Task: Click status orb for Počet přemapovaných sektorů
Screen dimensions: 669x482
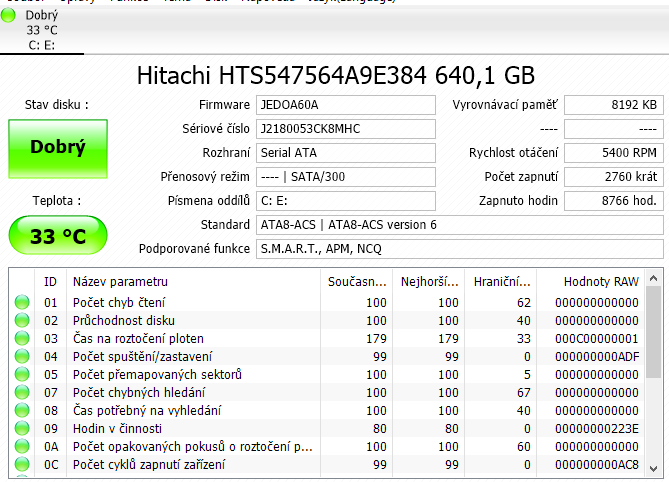Action: (22, 374)
